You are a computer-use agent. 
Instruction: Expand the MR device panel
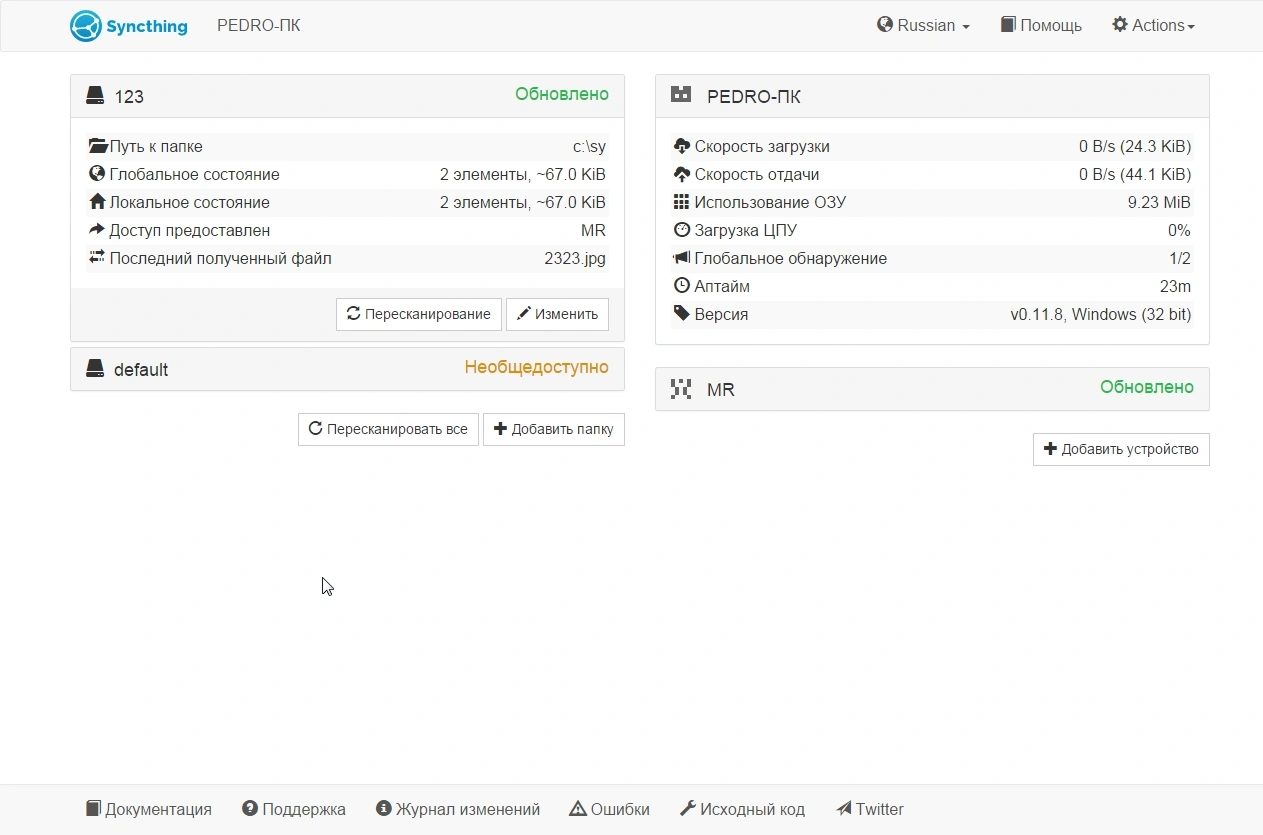pos(932,389)
